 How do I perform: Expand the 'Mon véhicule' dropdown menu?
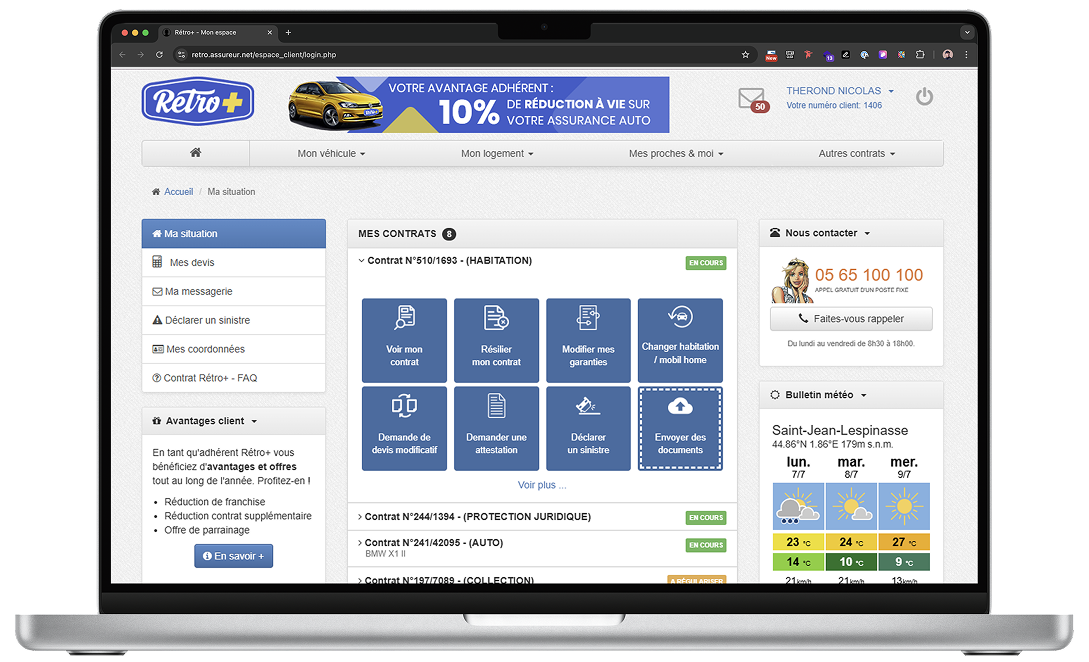click(331, 154)
